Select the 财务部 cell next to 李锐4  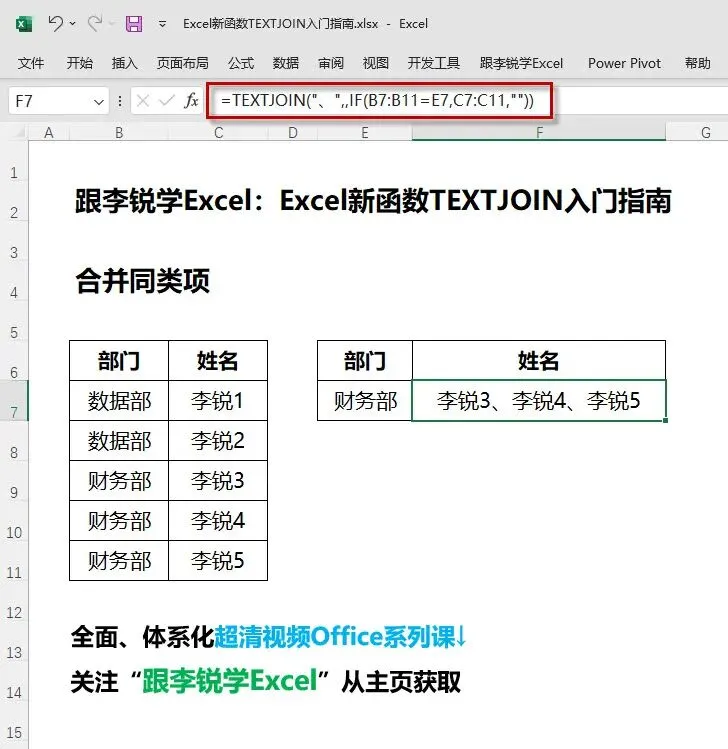[119, 521]
